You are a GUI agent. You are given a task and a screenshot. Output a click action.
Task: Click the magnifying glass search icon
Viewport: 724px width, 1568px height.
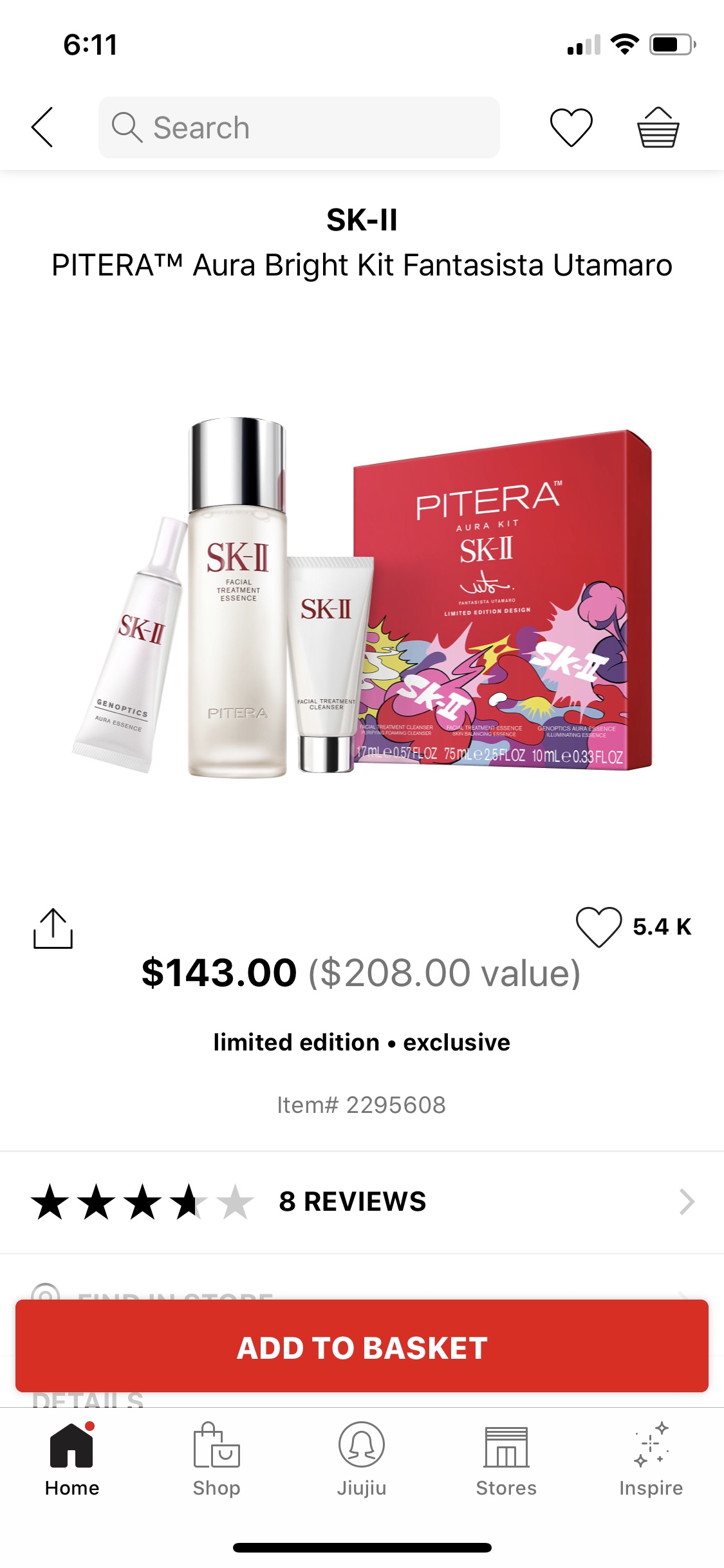click(127, 127)
